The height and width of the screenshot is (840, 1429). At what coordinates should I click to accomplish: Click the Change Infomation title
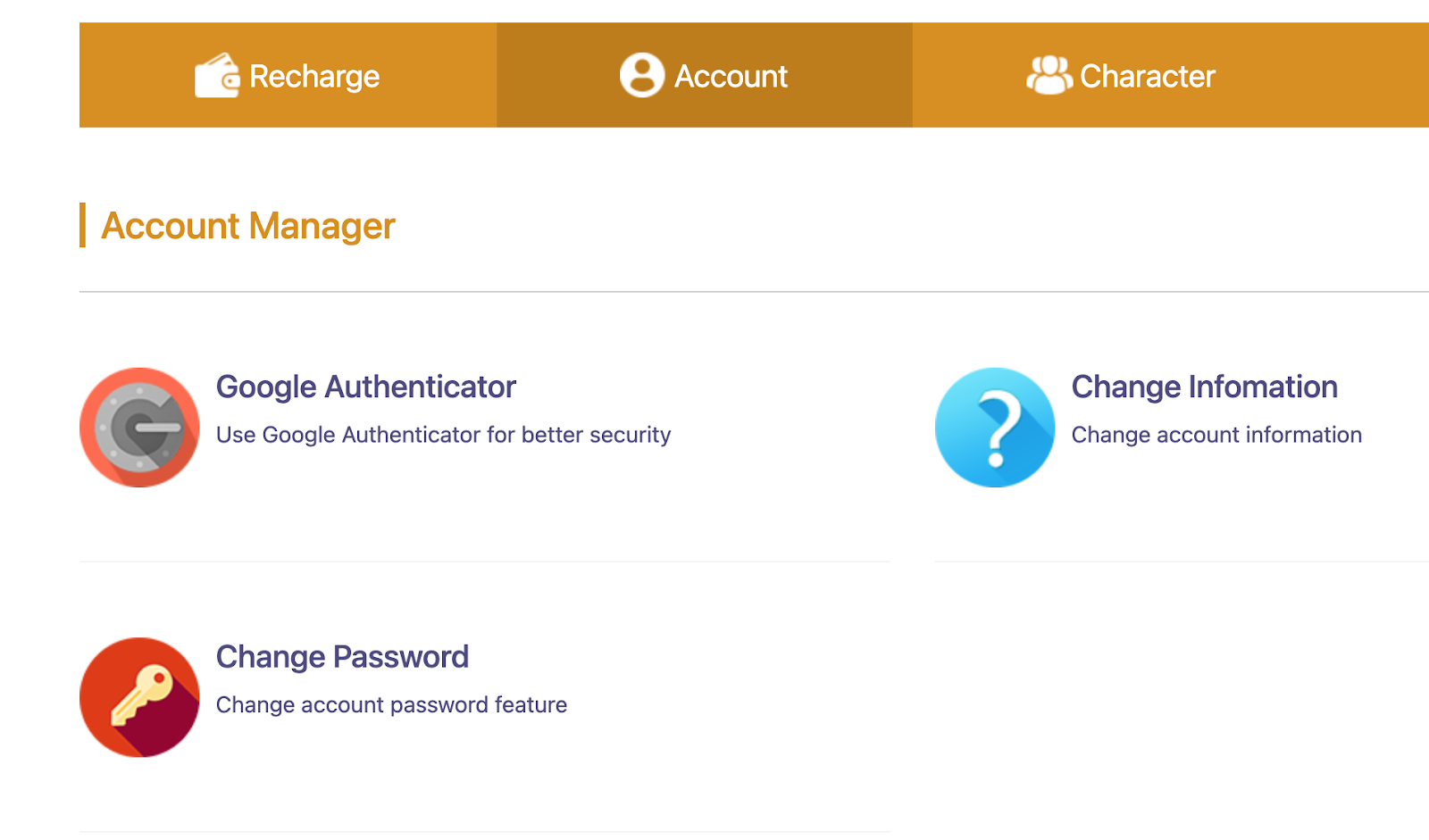[1204, 387]
